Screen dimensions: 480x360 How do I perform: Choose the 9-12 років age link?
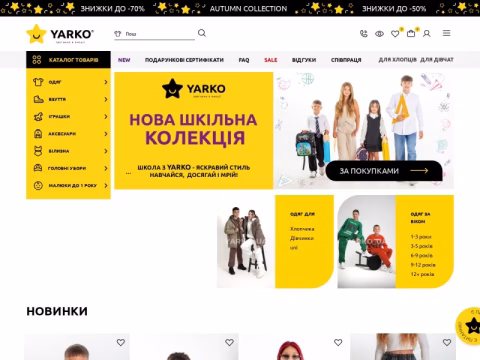[423, 265]
